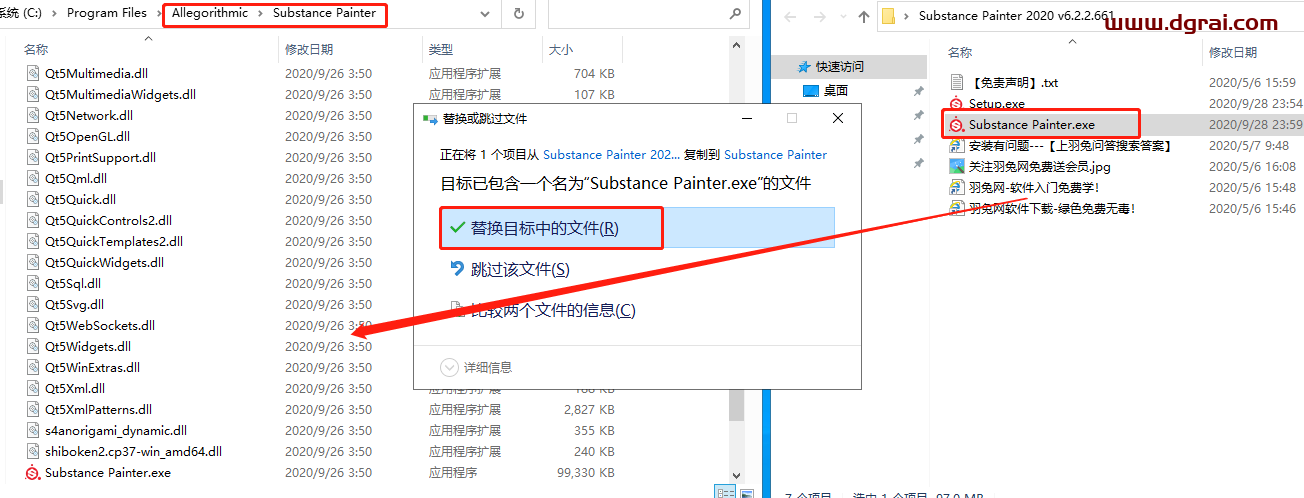Select Qt5WinExtras.dll file name
The image size is (1304, 498).
click(x=93, y=368)
